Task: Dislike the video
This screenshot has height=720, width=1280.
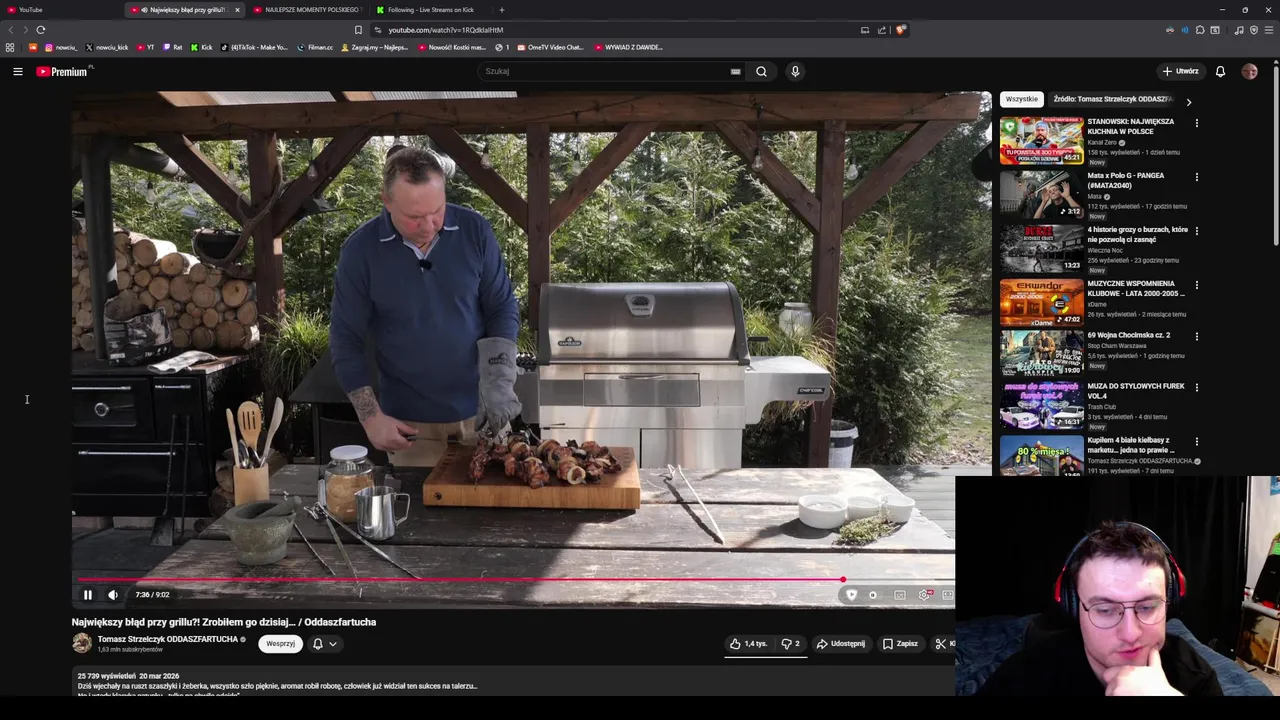Action: click(790, 644)
